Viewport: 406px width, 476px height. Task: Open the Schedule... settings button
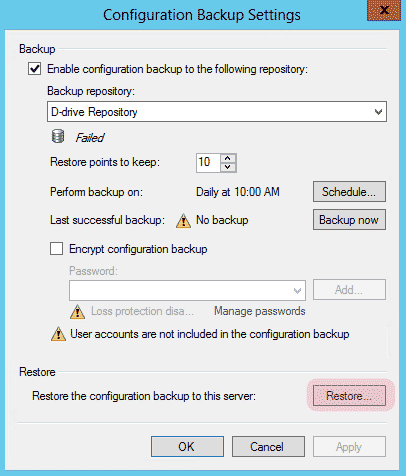pos(349,192)
